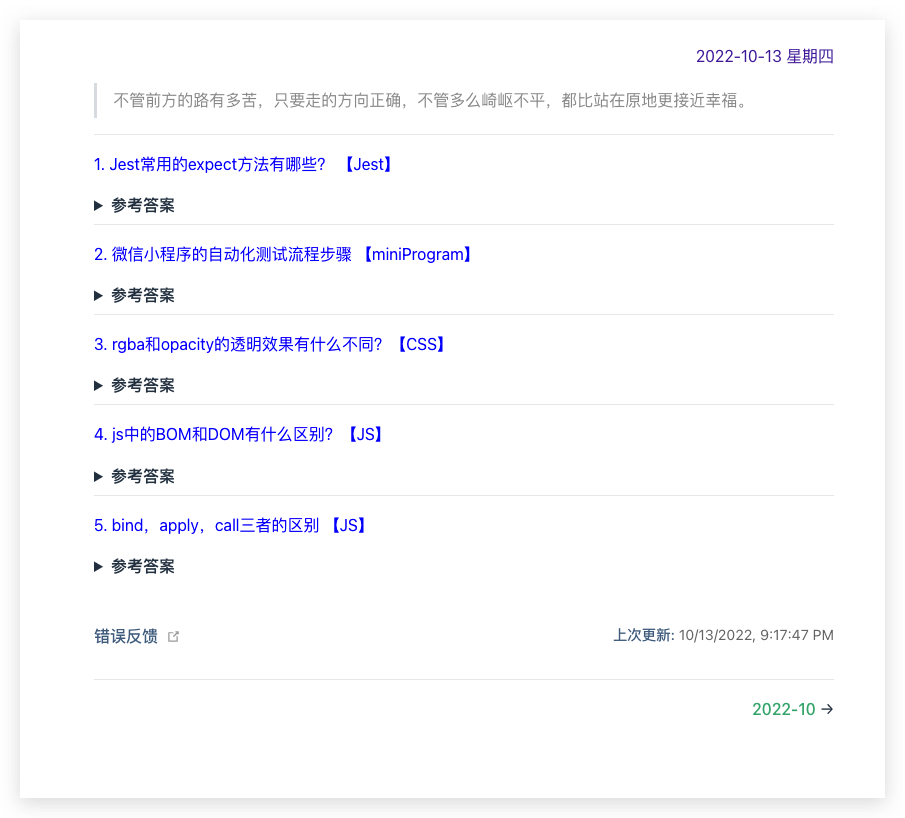The width and height of the screenshot is (905, 818).
Task: Open question 2 on 微信小程序 automated testing
Action: tap(223, 255)
